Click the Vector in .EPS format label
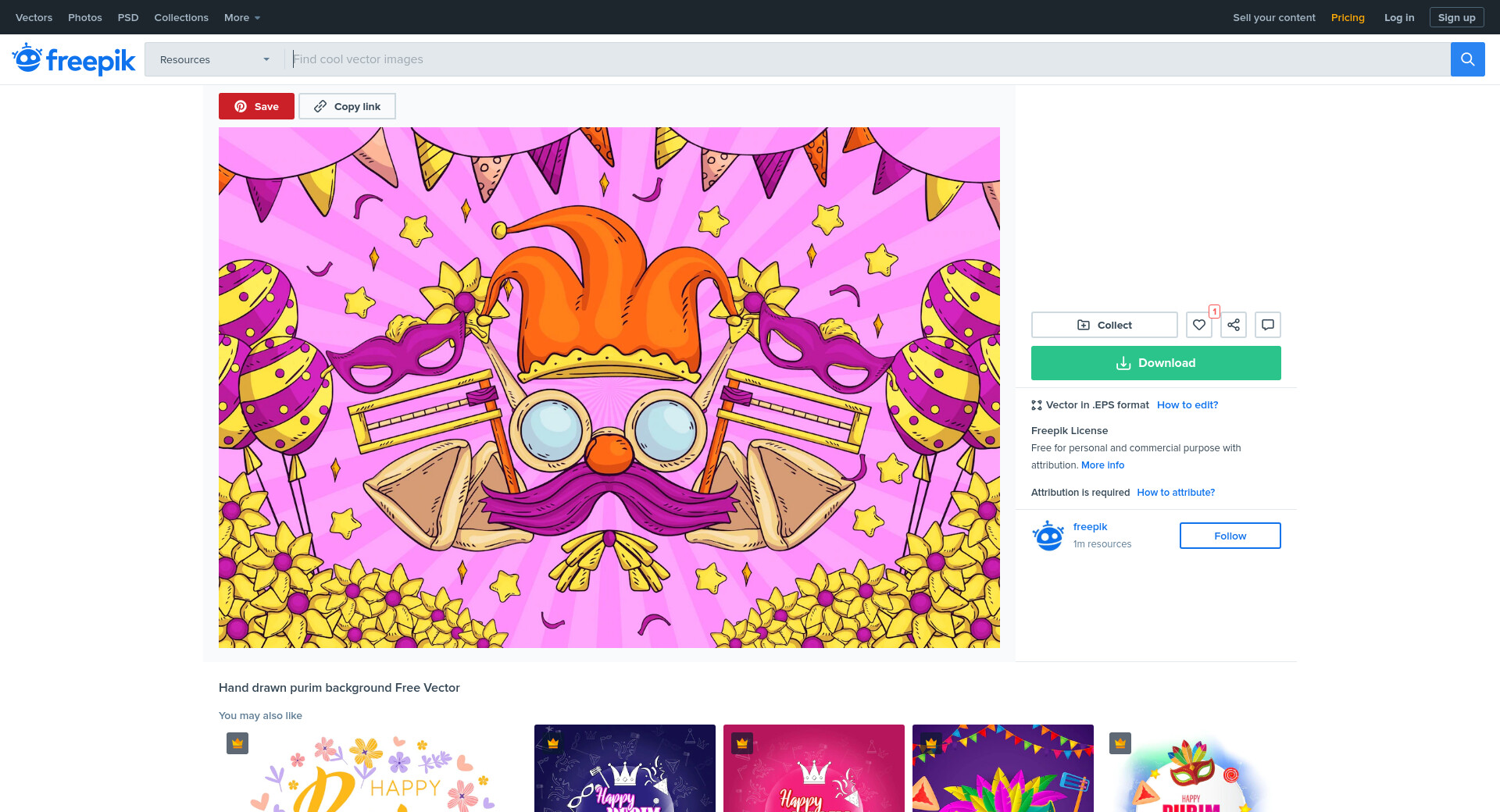Screen dimensions: 1500x812 tap(1098, 404)
